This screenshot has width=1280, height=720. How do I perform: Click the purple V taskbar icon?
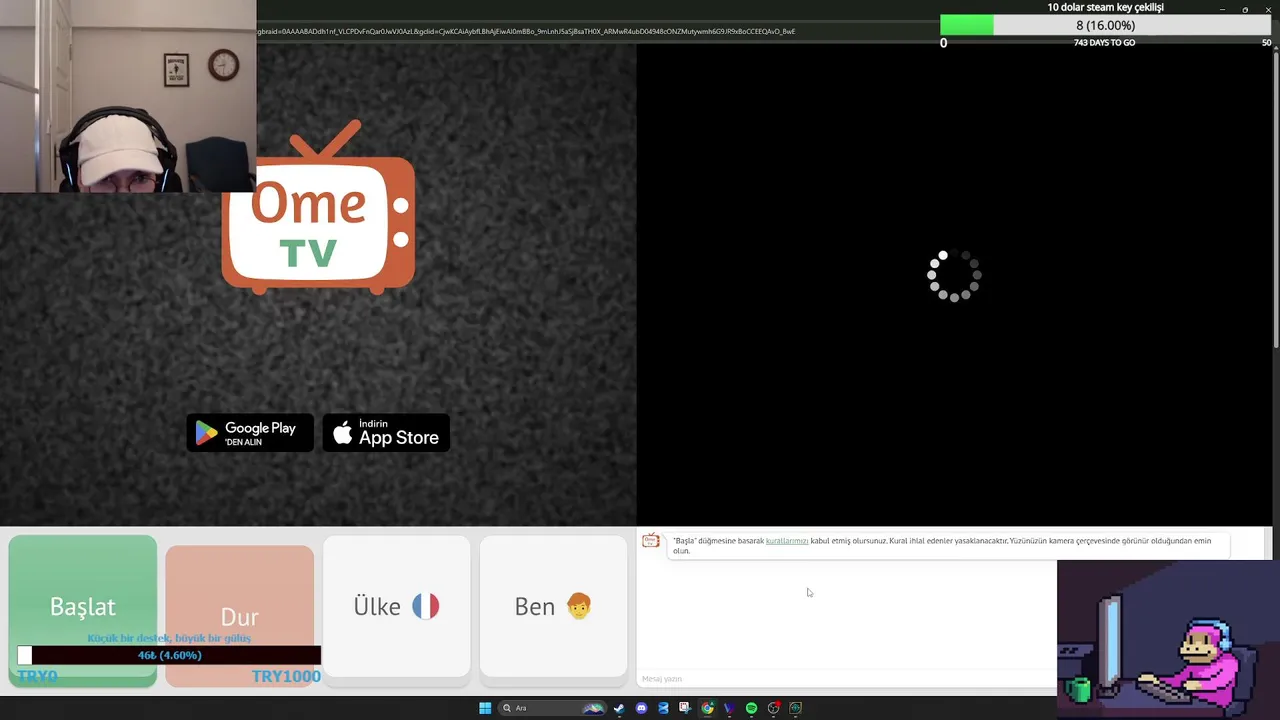point(729,708)
